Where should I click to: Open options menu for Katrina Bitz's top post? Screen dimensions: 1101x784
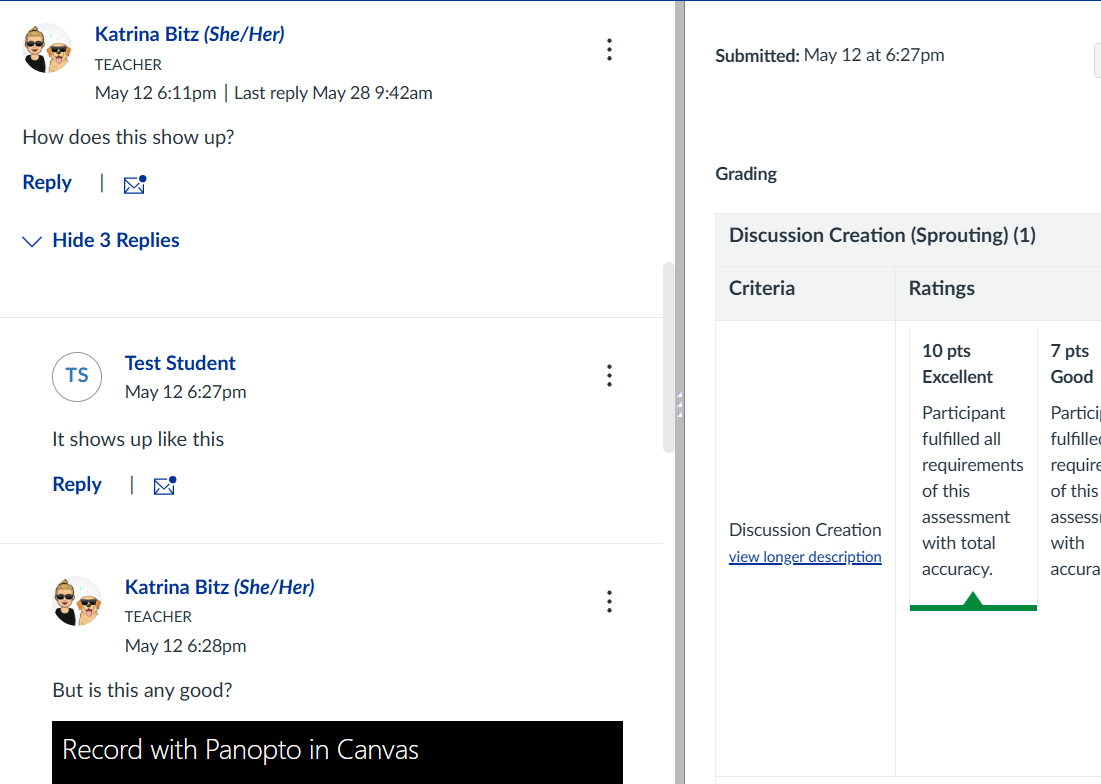pos(609,50)
